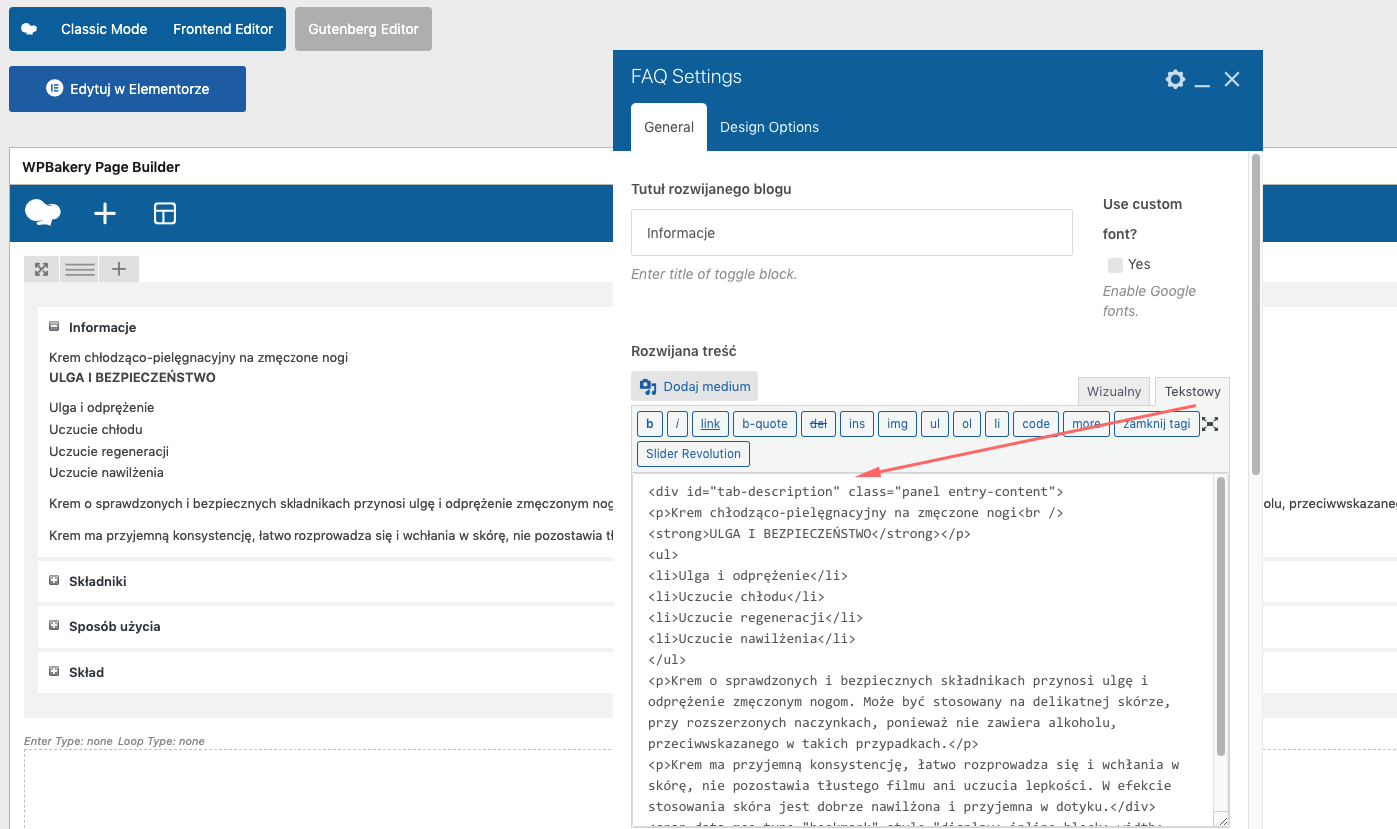The width and height of the screenshot is (1397, 829).
Task: Click the cloud icon on Classic Mode button
Action: coord(30,29)
